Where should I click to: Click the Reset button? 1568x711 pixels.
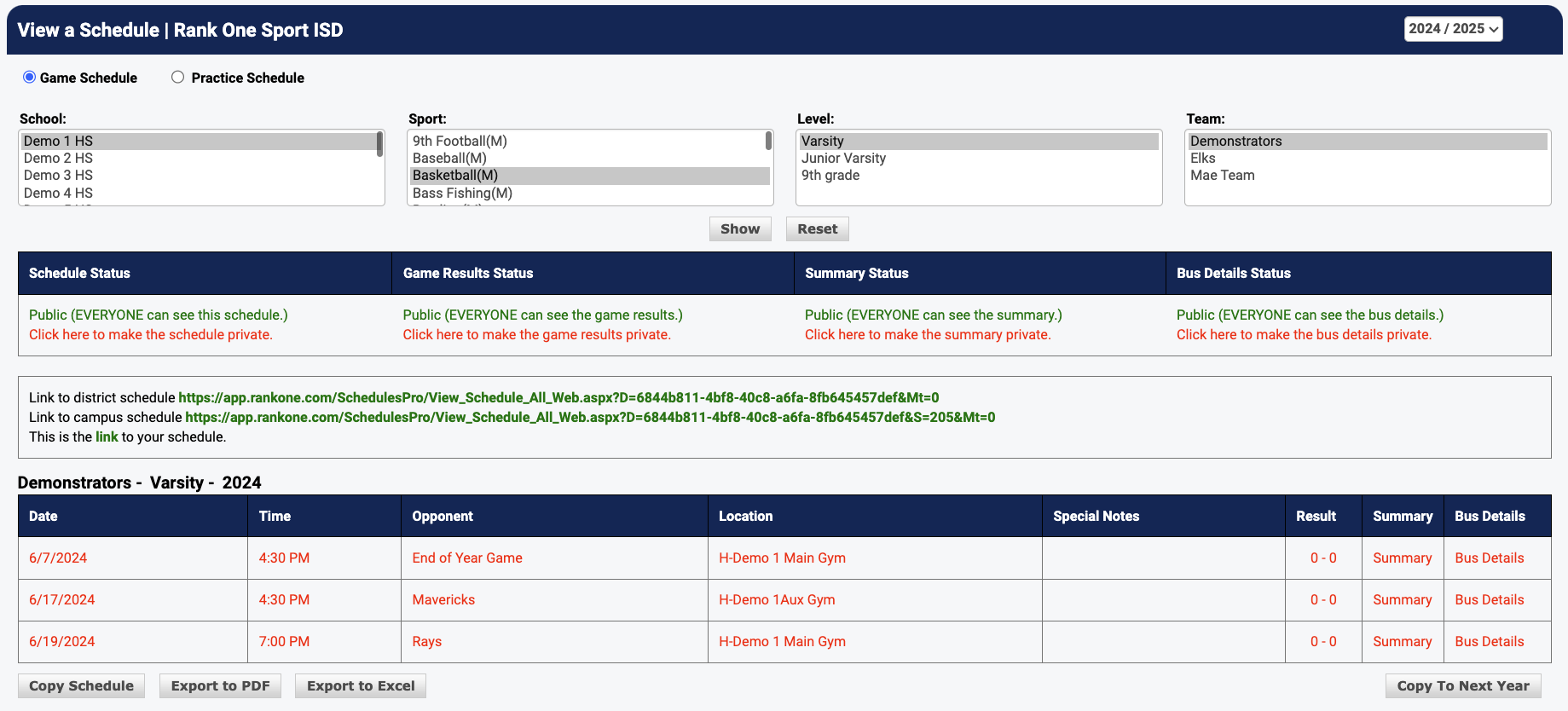tap(818, 228)
